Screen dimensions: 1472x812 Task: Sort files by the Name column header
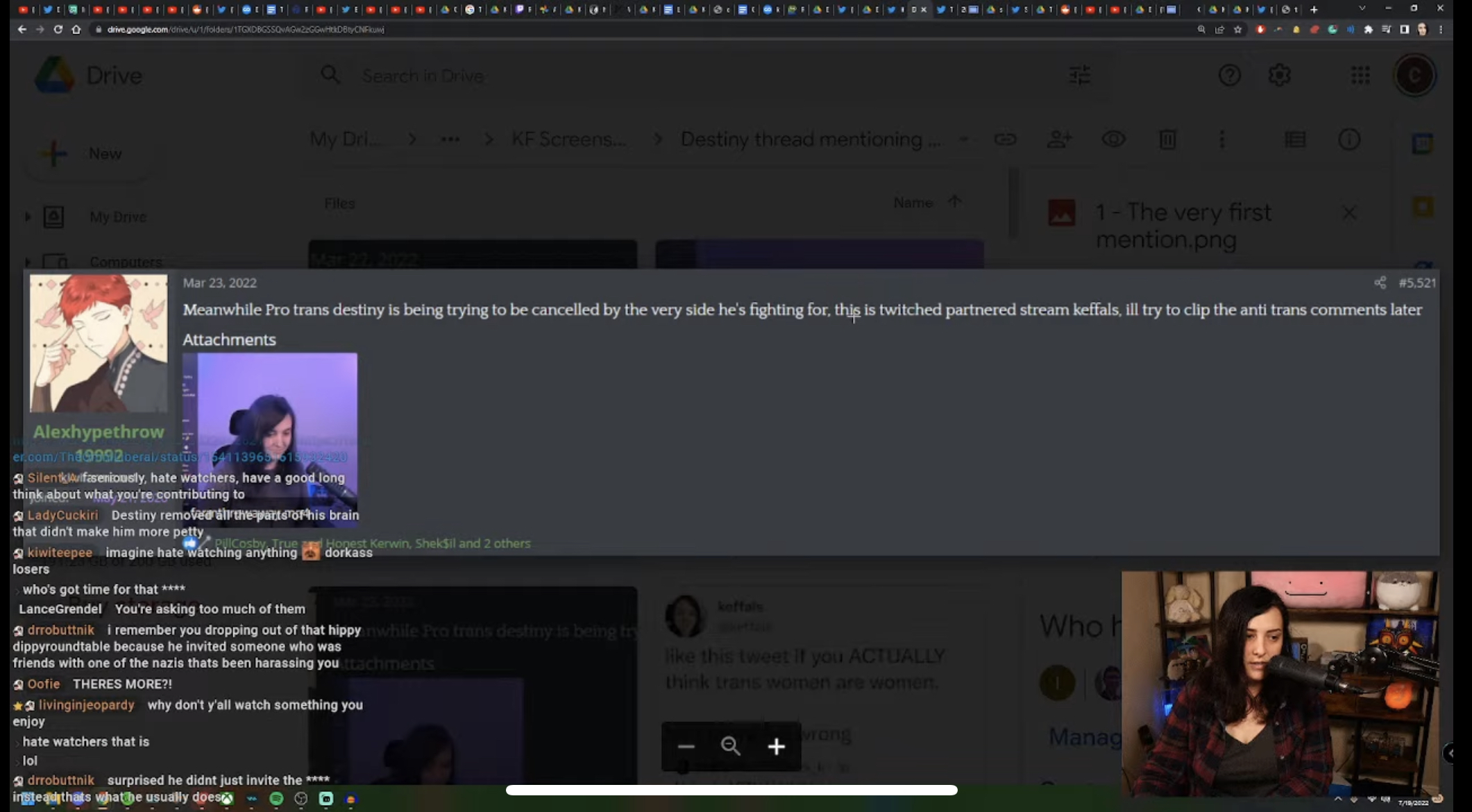point(913,203)
